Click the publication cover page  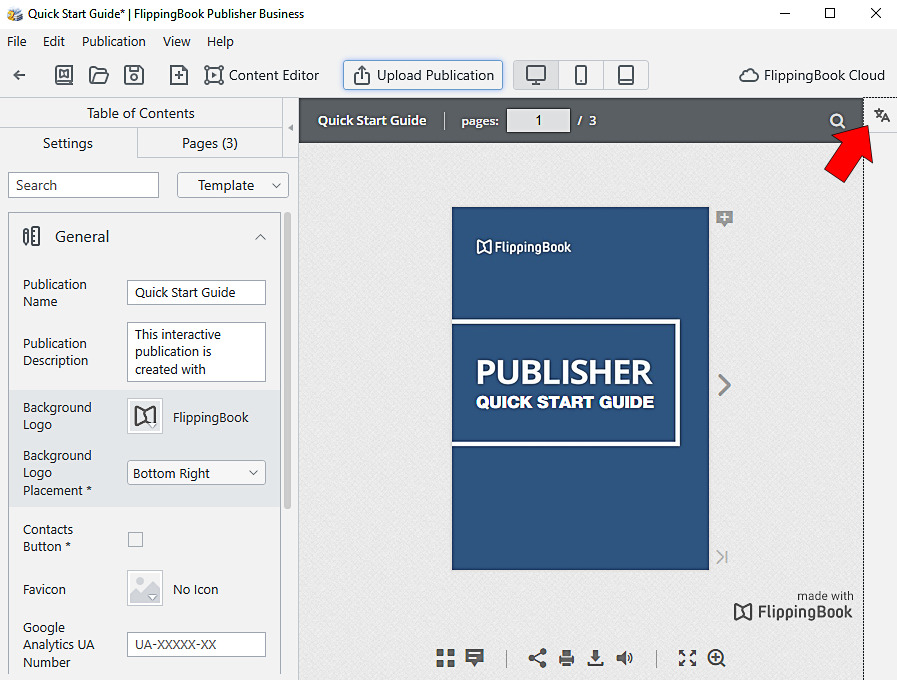pos(580,388)
